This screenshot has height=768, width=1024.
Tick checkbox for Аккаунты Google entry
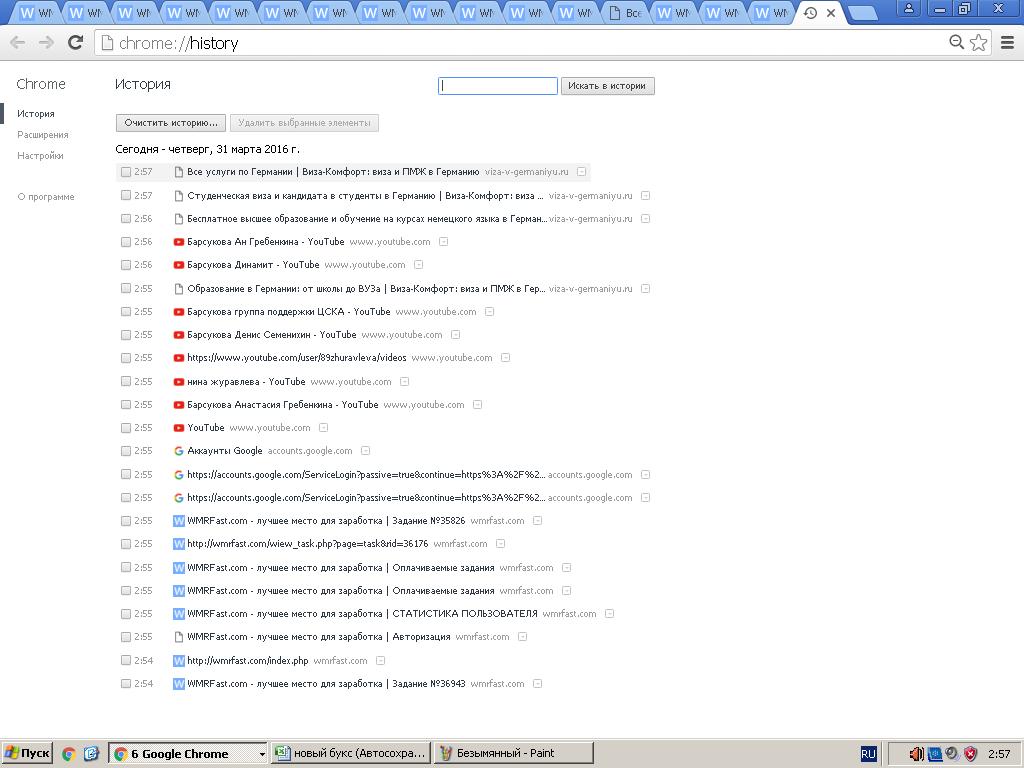click(126, 451)
